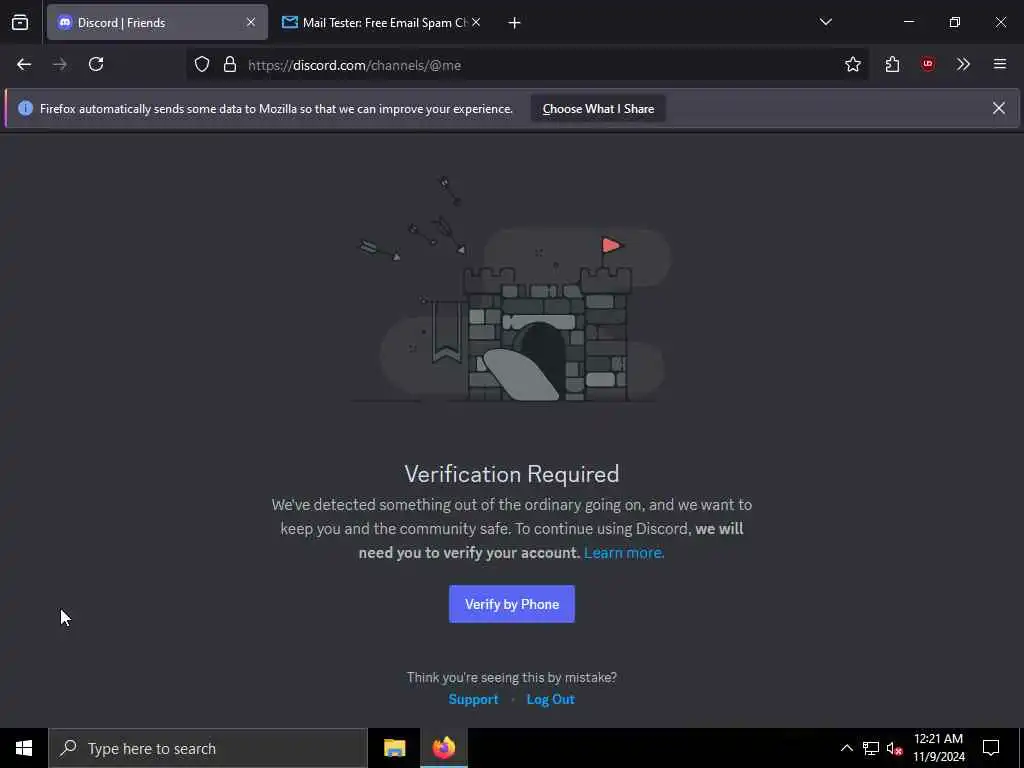Click the taskbar search box
1024x768 pixels.
[x=208, y=748]
